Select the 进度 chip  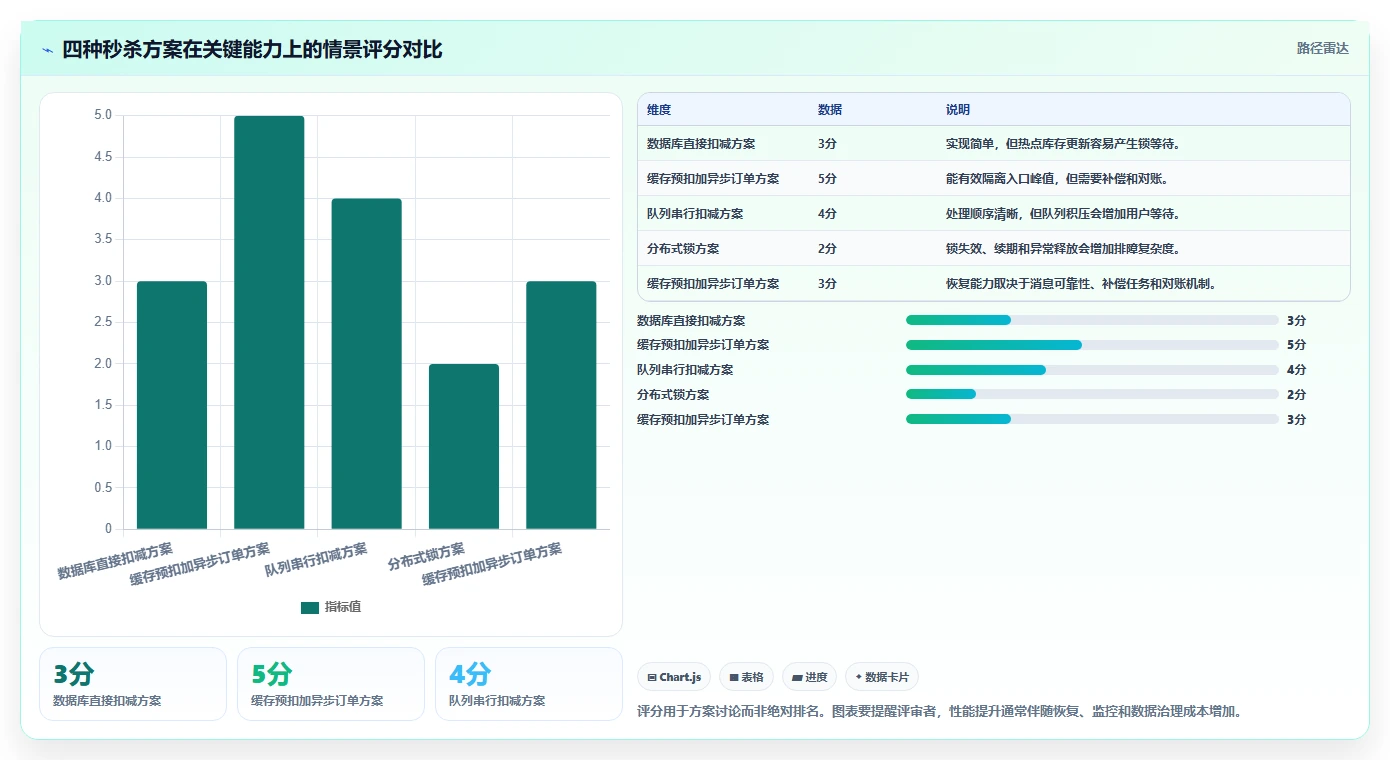809,677
